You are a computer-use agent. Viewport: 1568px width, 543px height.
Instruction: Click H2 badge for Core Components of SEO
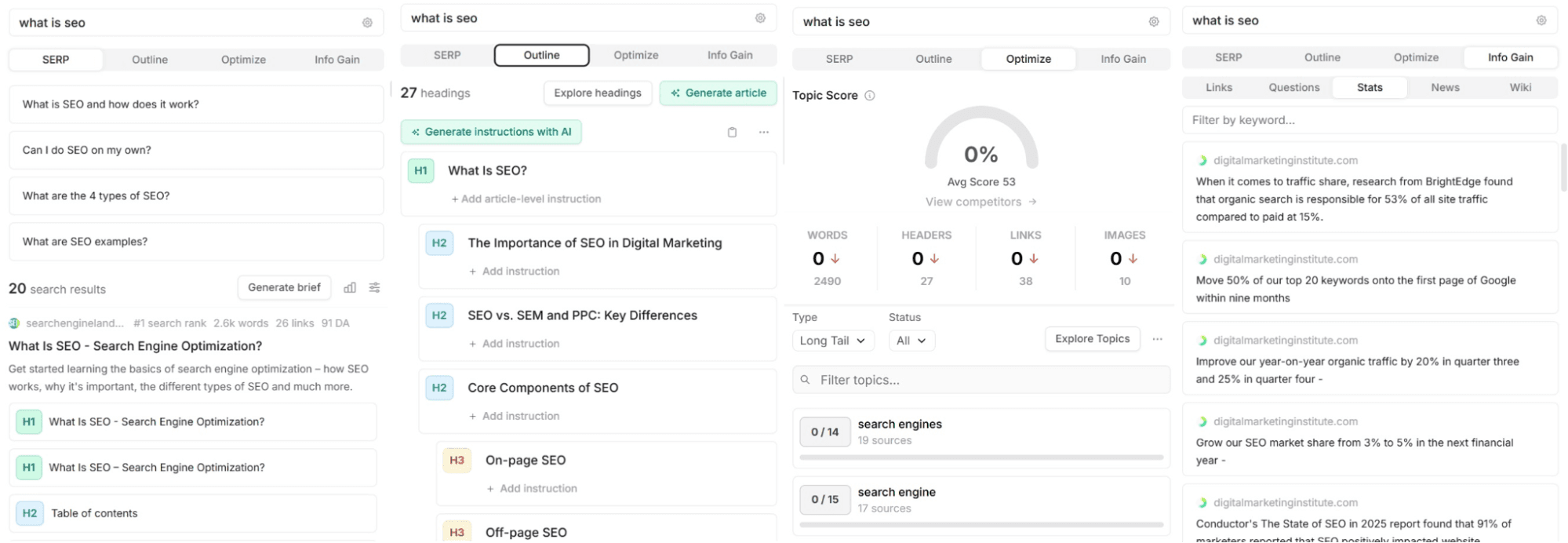pos(439,388)
